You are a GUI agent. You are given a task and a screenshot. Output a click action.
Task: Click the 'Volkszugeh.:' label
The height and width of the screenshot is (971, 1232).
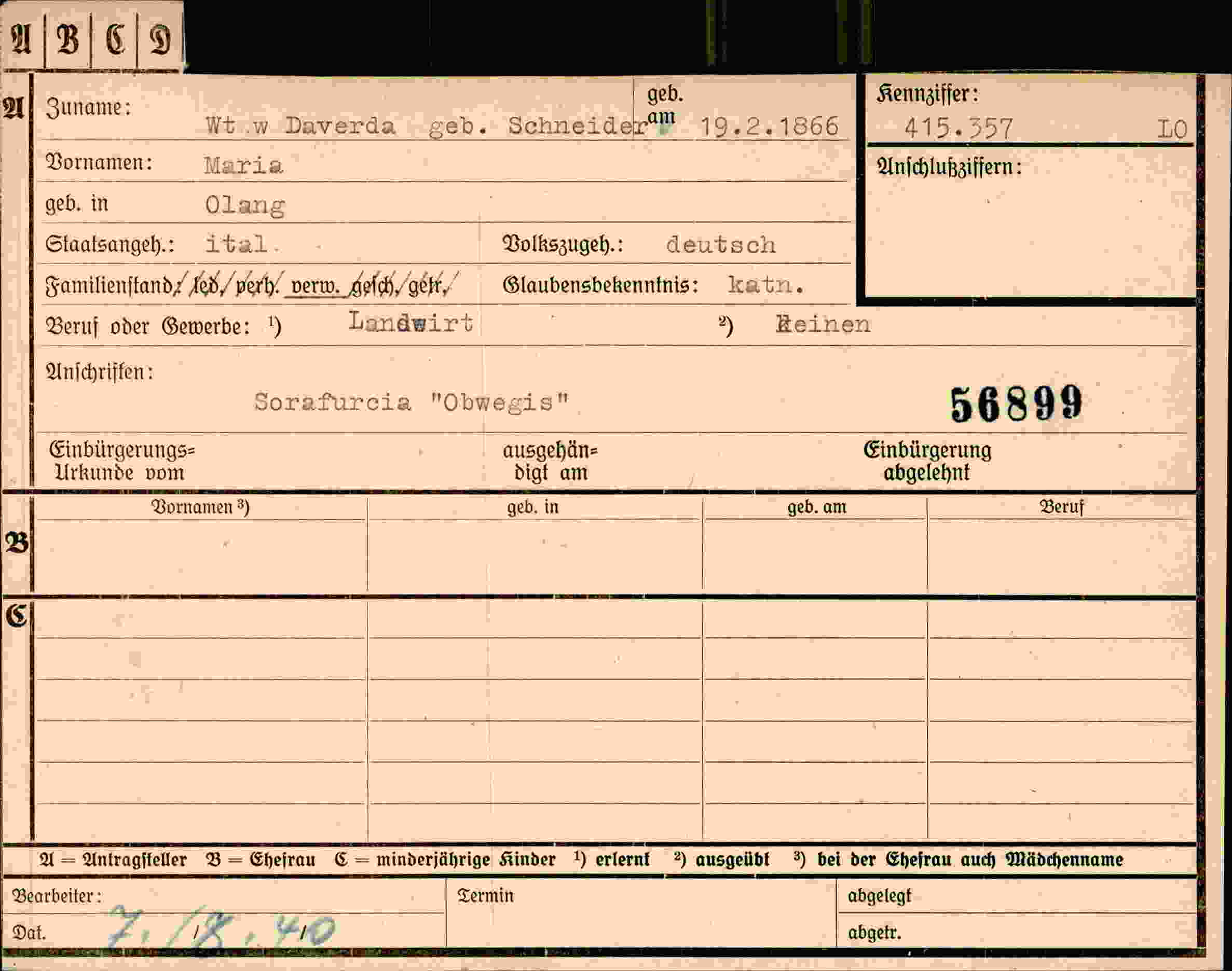click(563, 244)
